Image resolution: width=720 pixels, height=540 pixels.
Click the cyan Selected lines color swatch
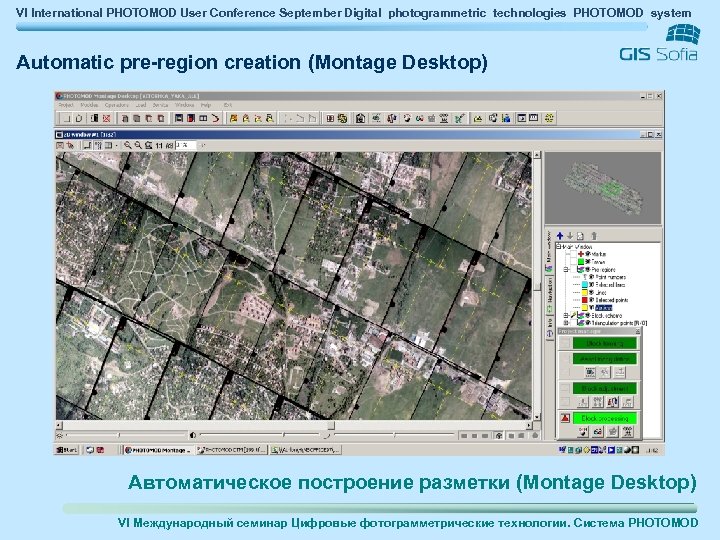point(585,285)
